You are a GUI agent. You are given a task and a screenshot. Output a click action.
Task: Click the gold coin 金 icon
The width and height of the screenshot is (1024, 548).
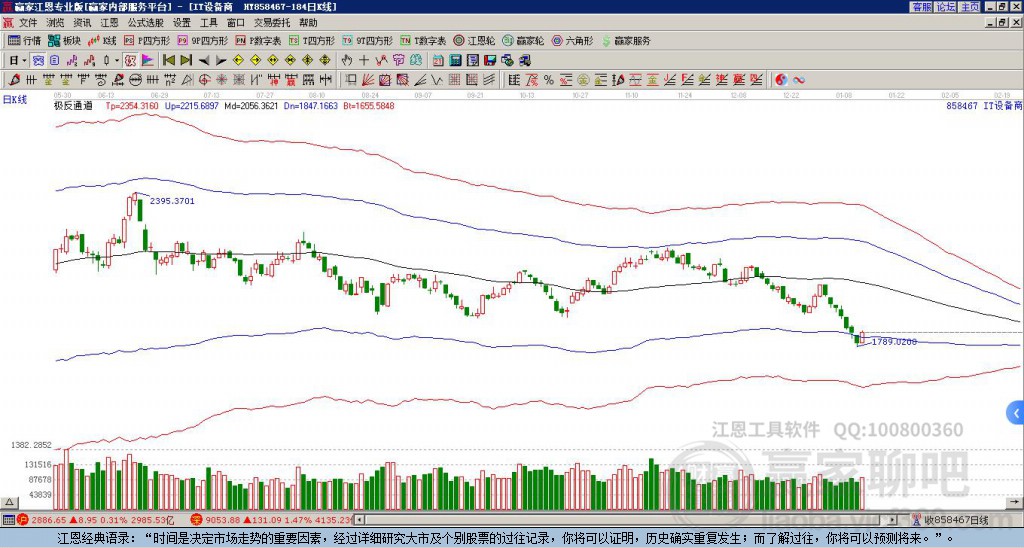[x=583, y=80]
